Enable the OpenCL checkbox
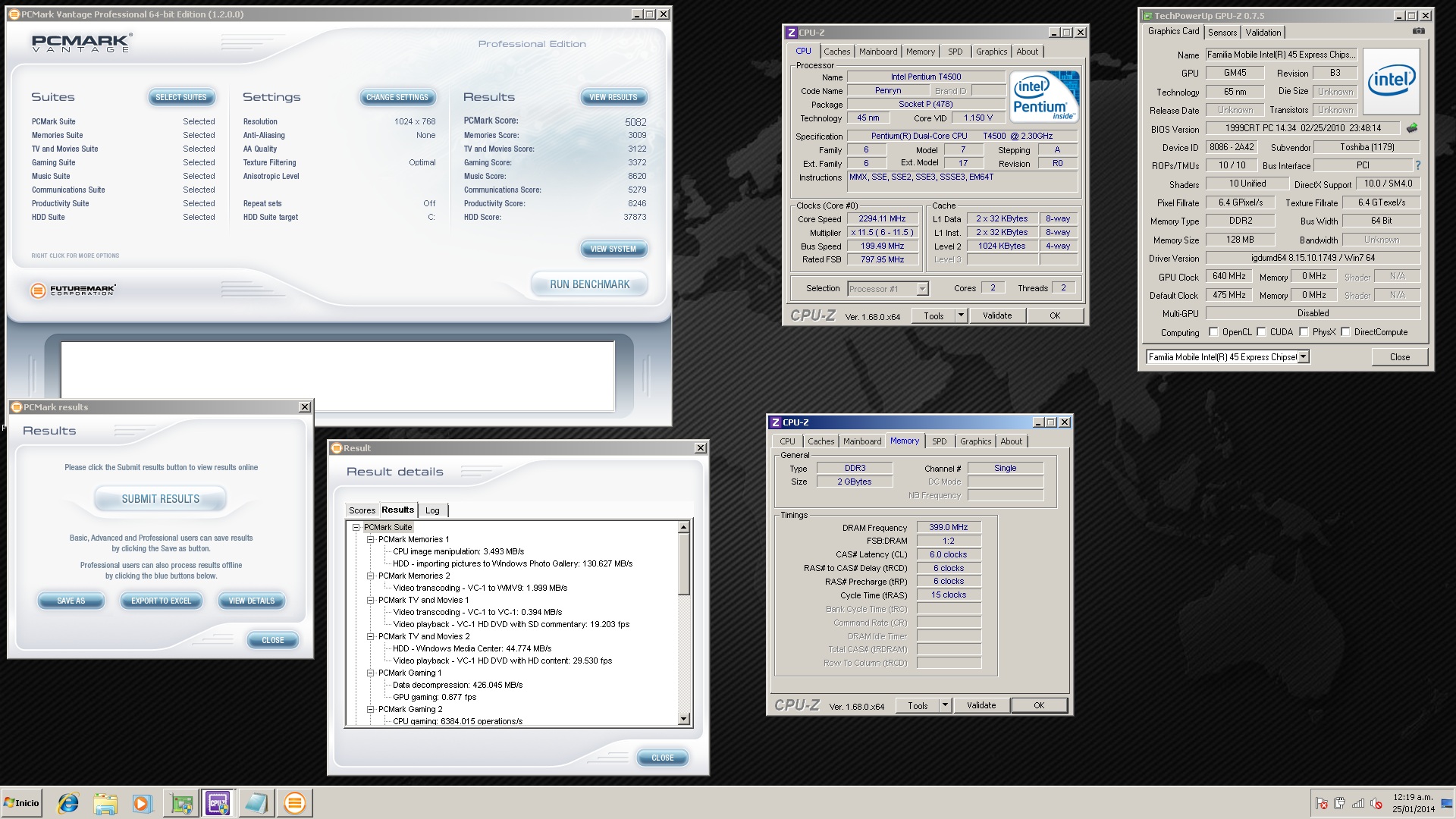The height and width of the screenshot is (819, 1456). tap(1213, 332)
